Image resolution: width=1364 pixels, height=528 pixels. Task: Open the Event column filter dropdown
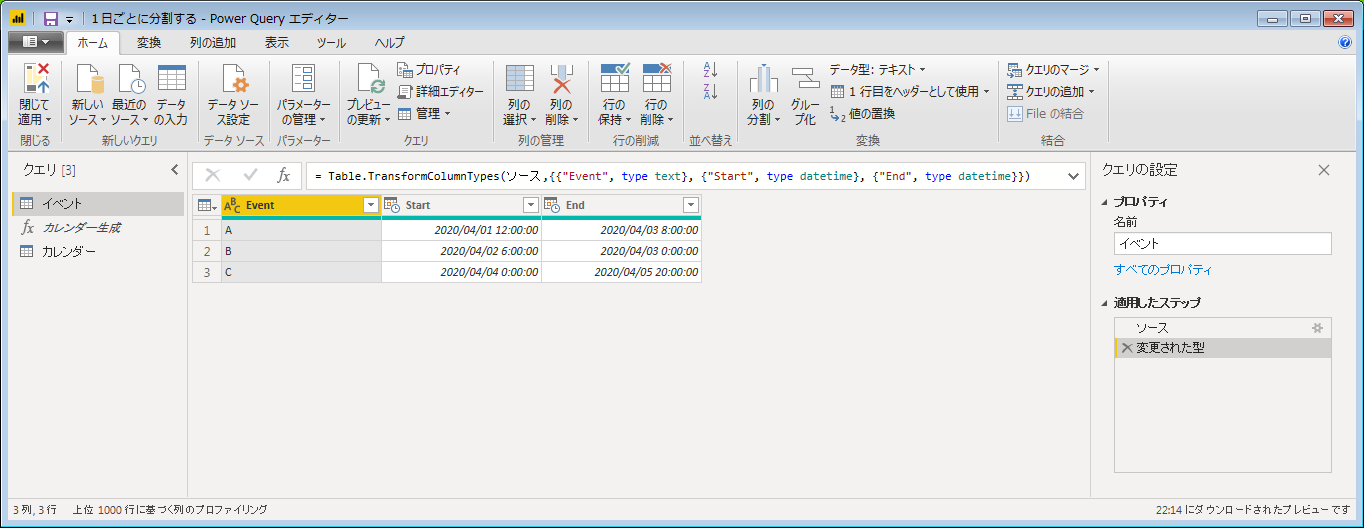click(371, 205)
